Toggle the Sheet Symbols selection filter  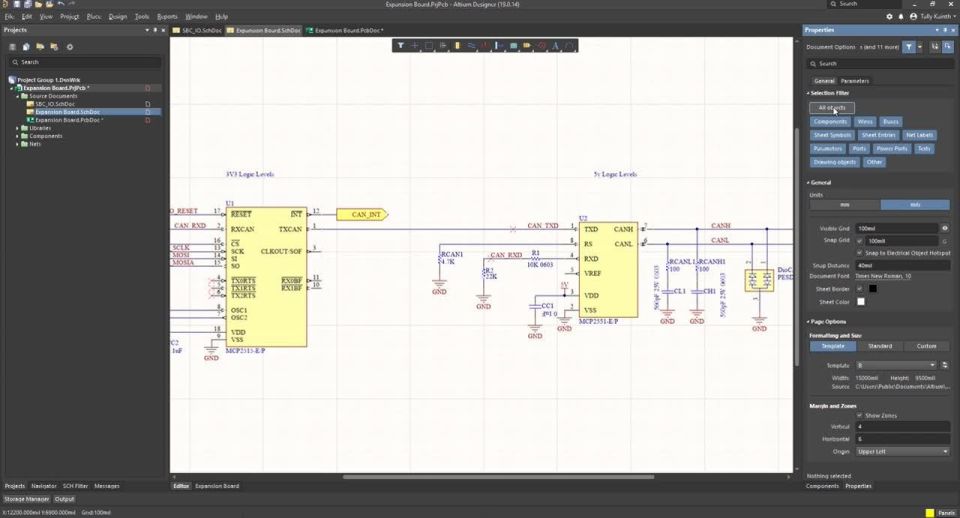[x=832, y=135]
